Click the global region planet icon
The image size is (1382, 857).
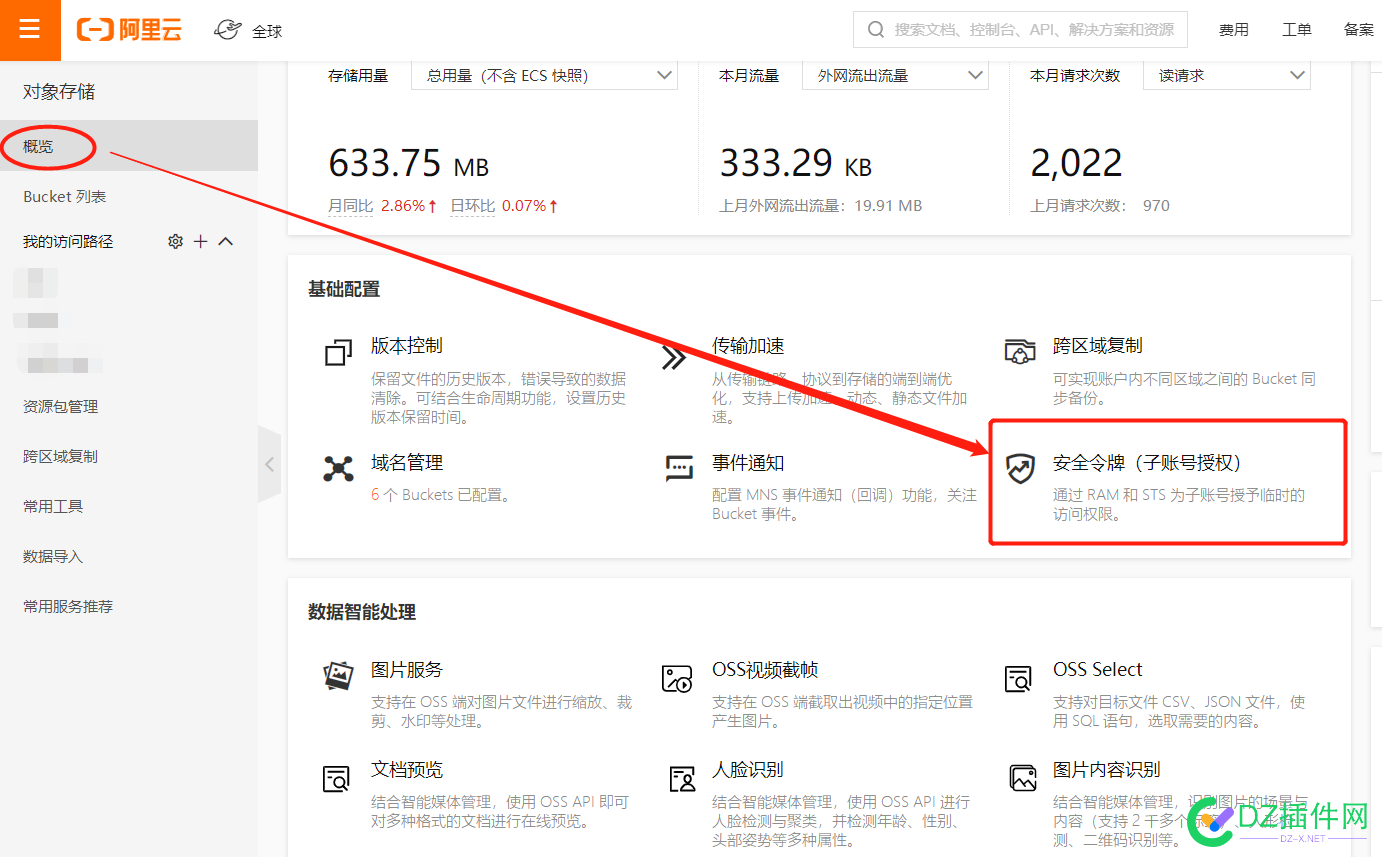(228, 30)
